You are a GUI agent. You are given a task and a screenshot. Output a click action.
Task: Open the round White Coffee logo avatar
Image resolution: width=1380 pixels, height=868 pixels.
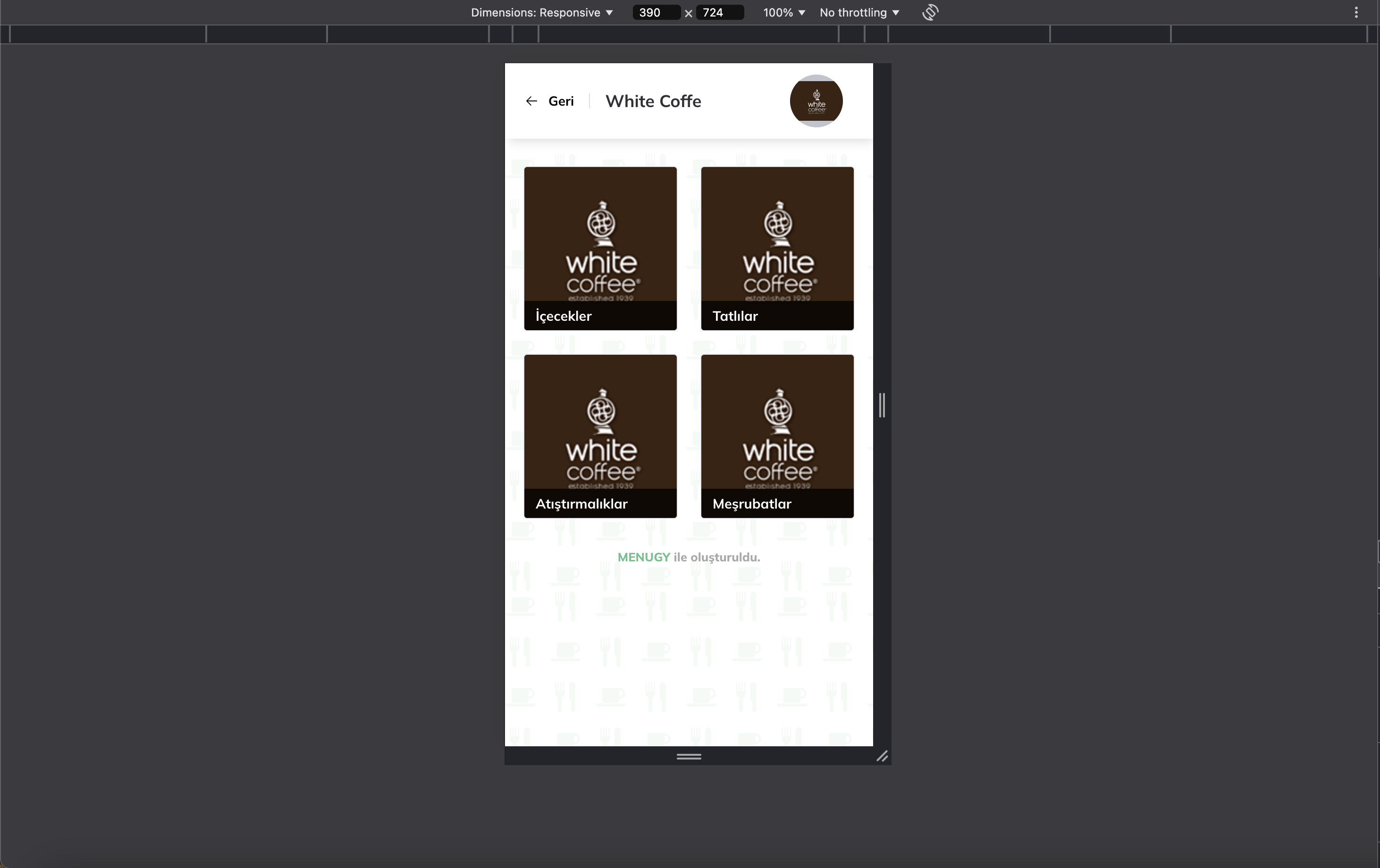click(x=816, y=101)
